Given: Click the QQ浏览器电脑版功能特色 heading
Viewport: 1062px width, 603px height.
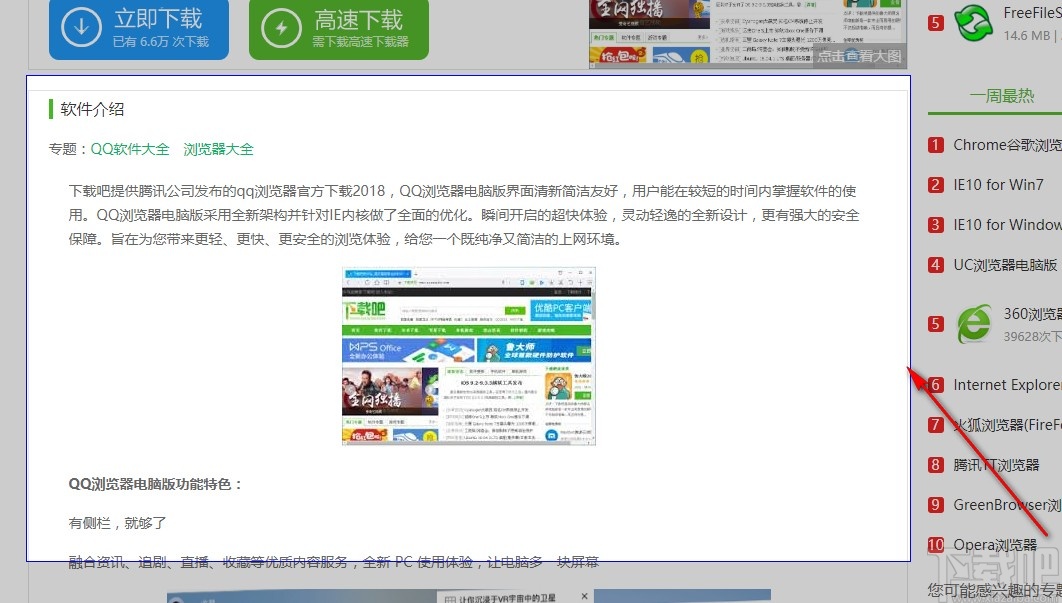Looking at the screenshot, I should [155, 484].
